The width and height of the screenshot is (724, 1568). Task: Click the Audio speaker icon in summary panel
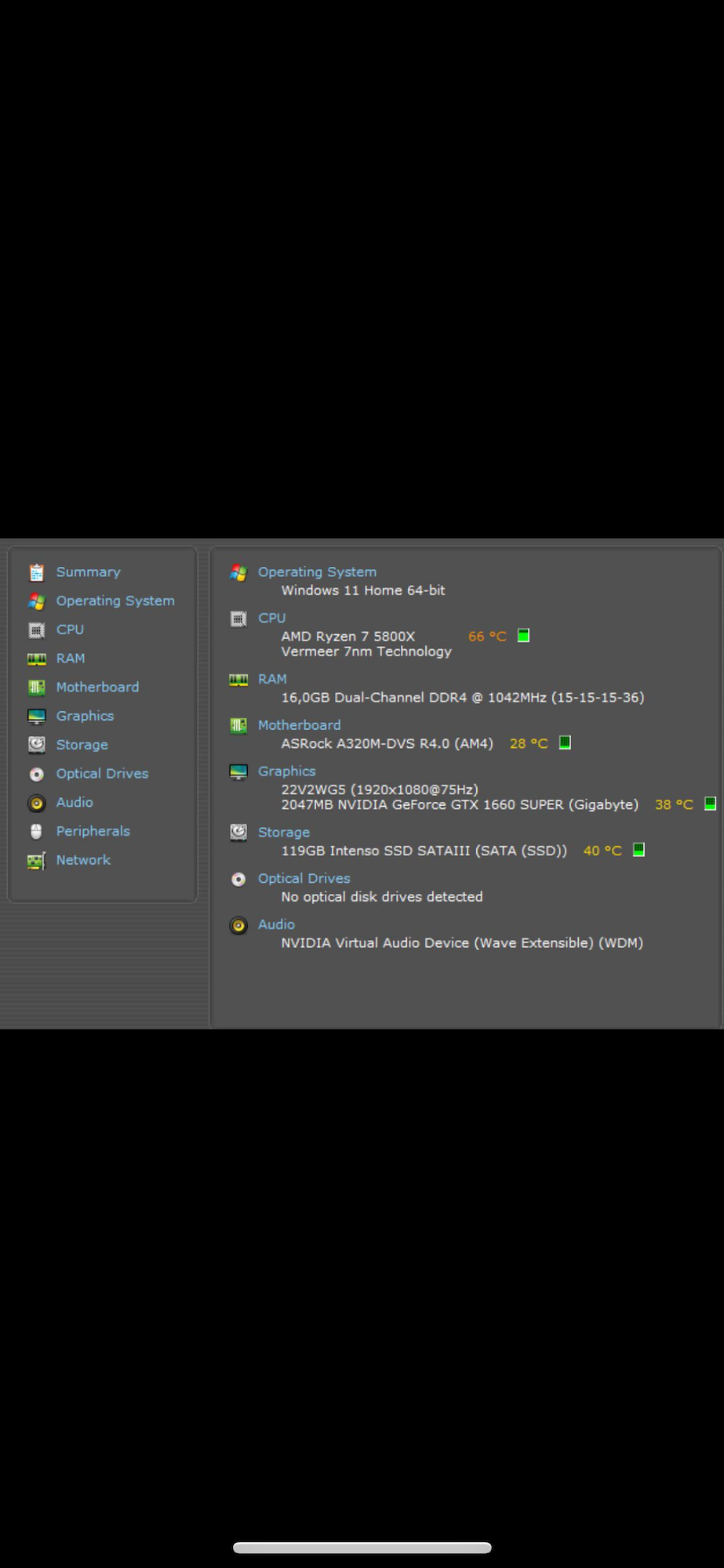[x=238, y=926]
